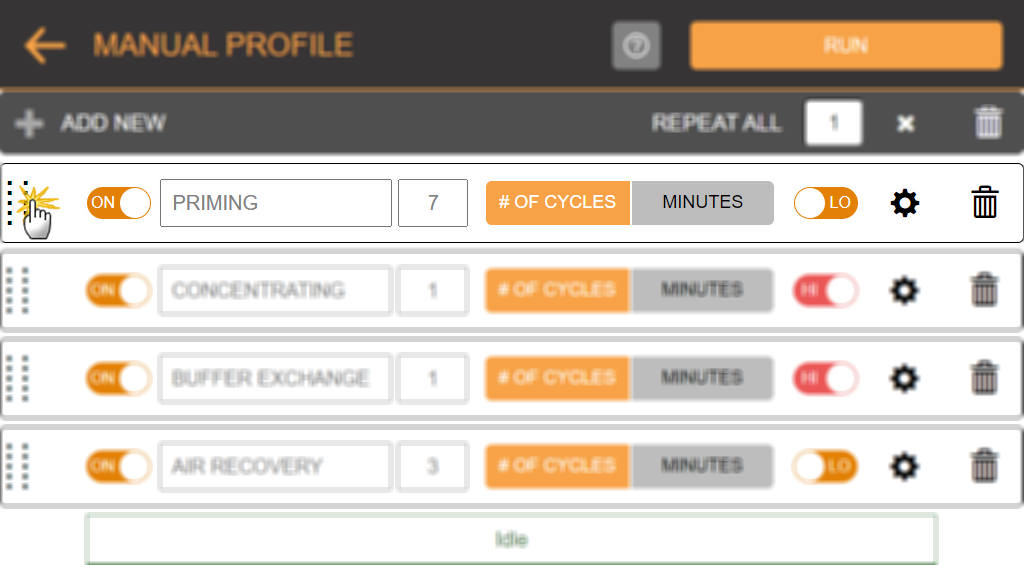Open settings gear for the Priming step
Screen dimensions: 1024x565
point(904,203)
